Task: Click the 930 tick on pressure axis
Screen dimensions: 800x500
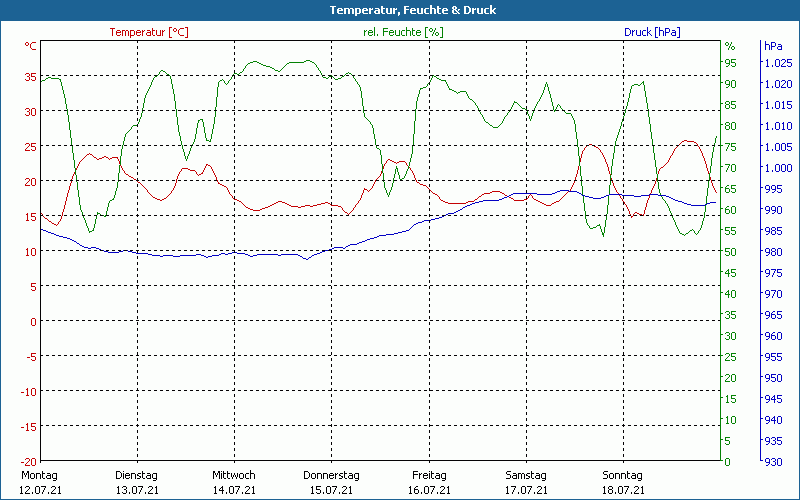Action: tap(773, 462)
